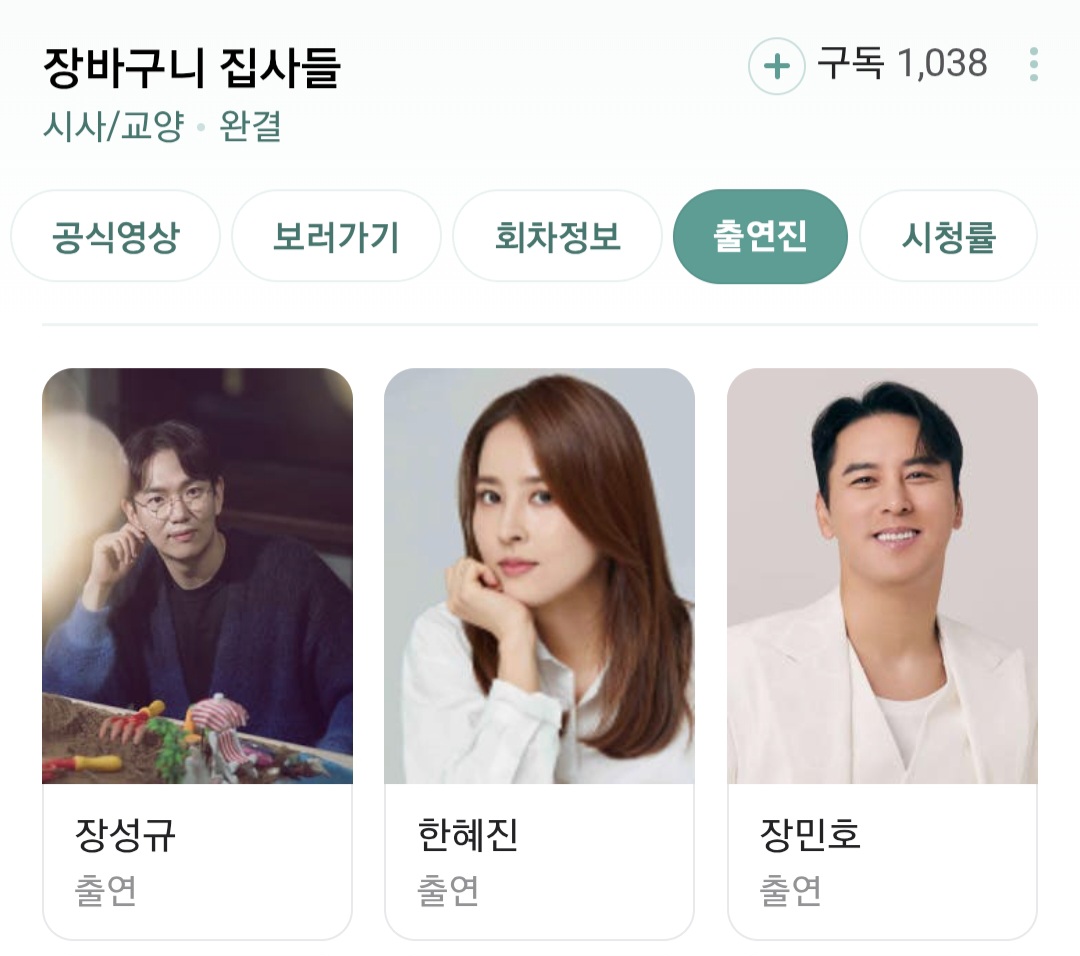Show the 시청률 tab
Image resolution: width=1080 pixels, height=956 pixels.
click(948, 236)
